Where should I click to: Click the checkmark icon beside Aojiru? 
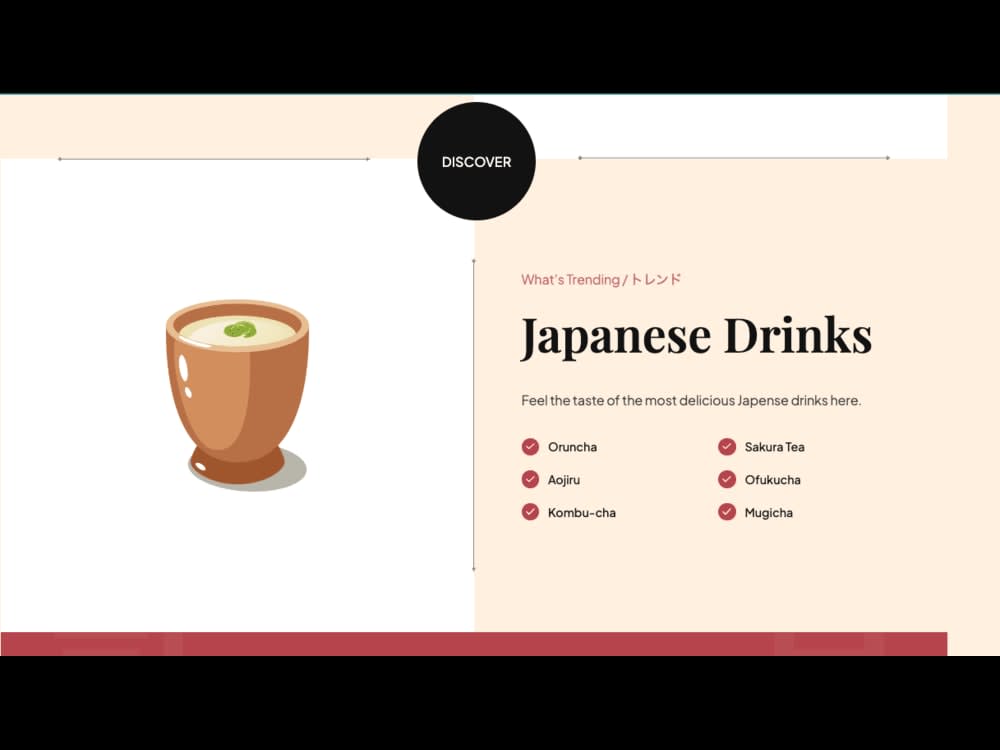(x=530, y=480)
